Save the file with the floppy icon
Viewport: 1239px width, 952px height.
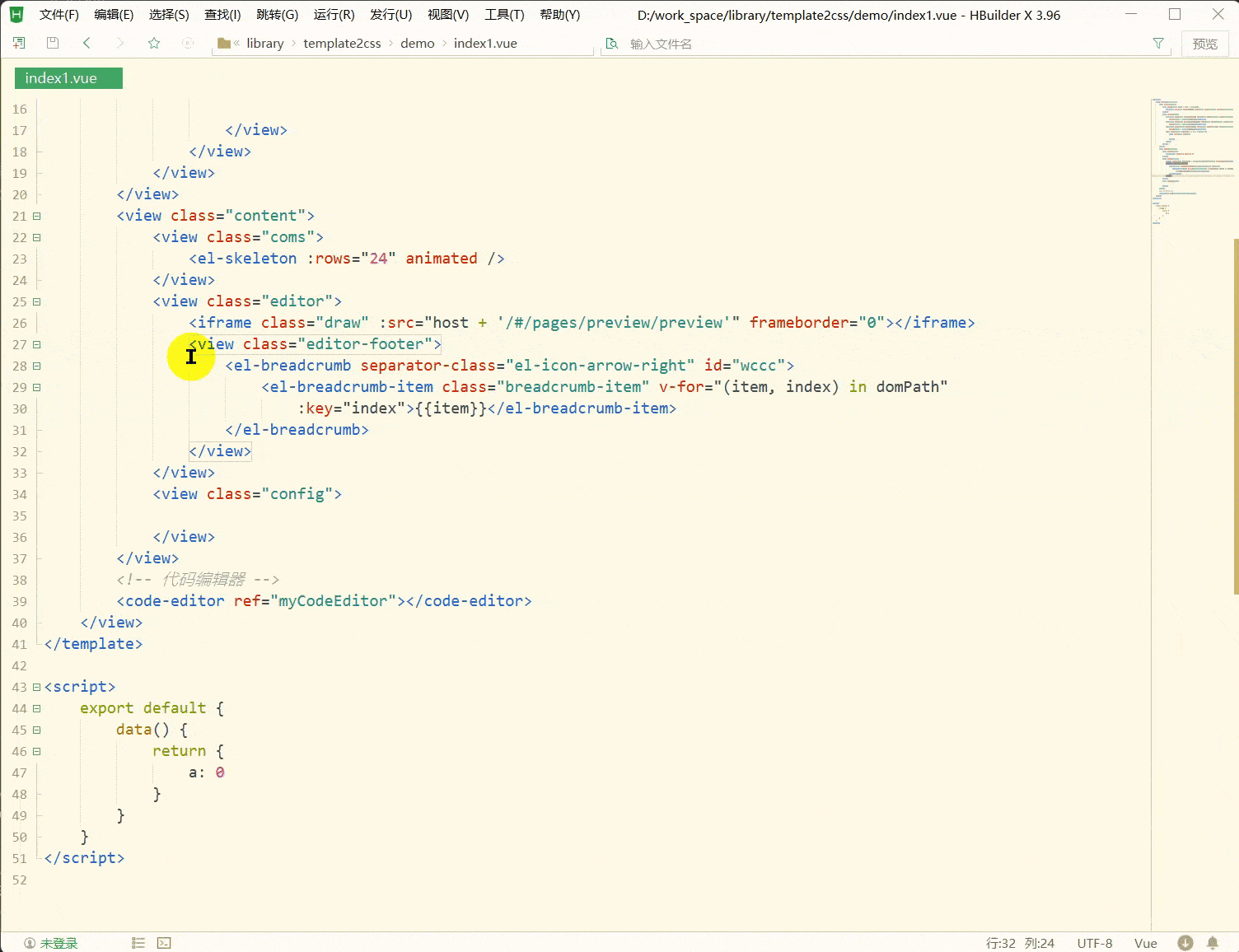pos(53,43)
